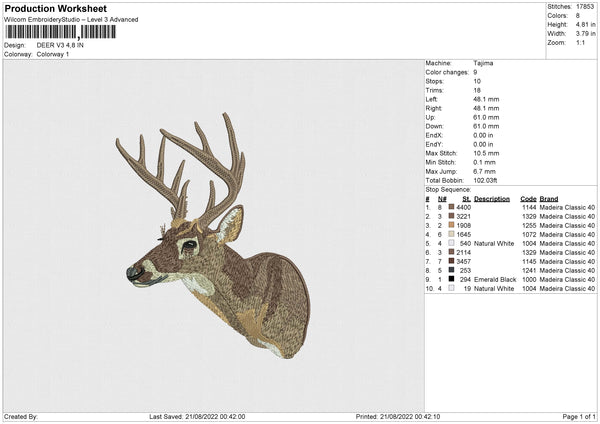Select the dark swatch next to 253 stitches

coord(451,270)
